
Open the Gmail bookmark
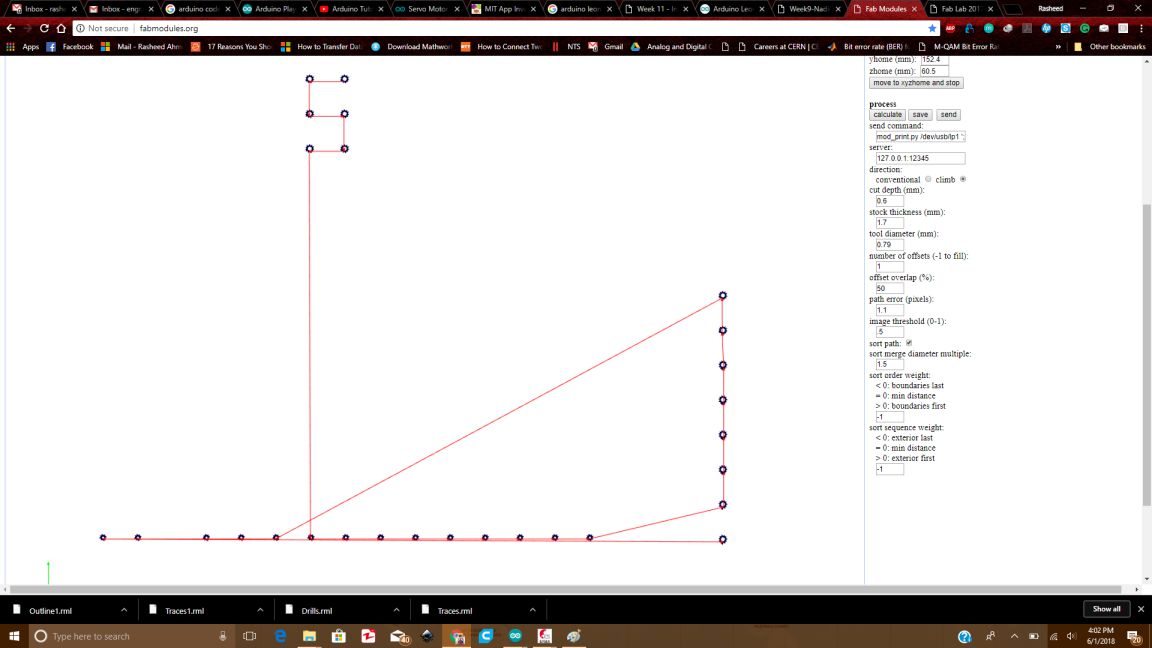point(607,46)
